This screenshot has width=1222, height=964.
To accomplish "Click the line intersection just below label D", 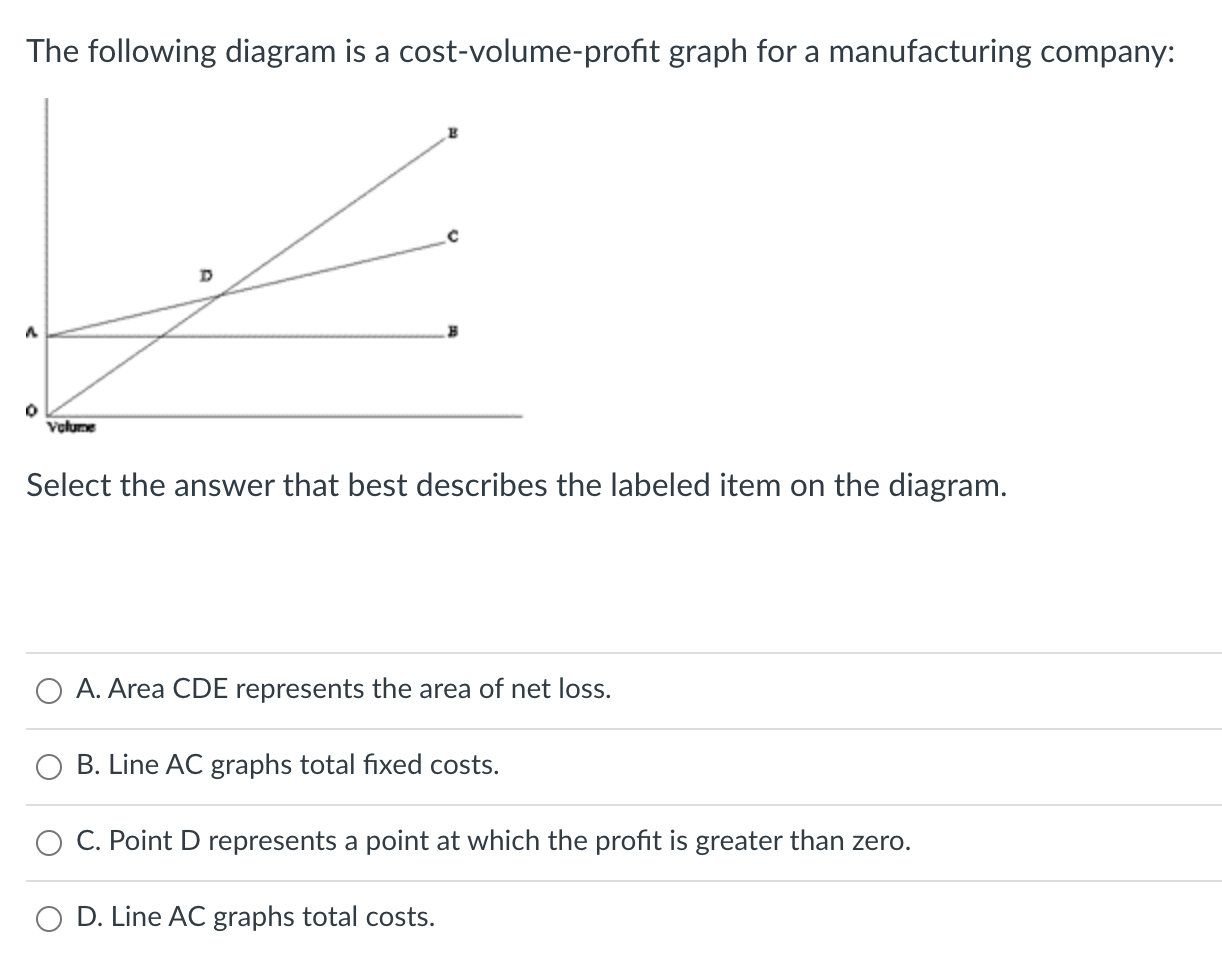I will pos(217,294).
